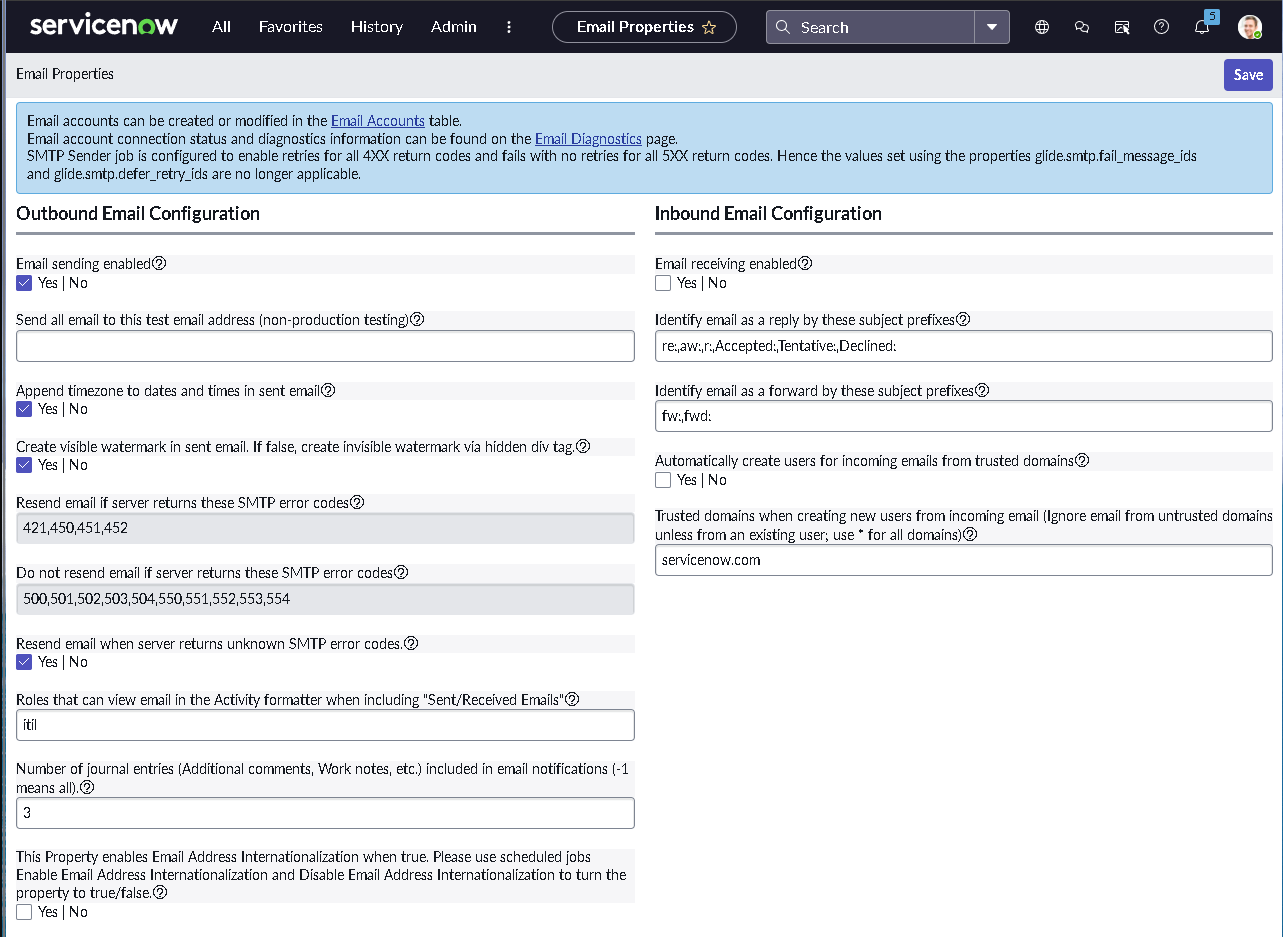
Task: Open the notifications bell showing 5 alerts
Action: tap(1201, 27)
